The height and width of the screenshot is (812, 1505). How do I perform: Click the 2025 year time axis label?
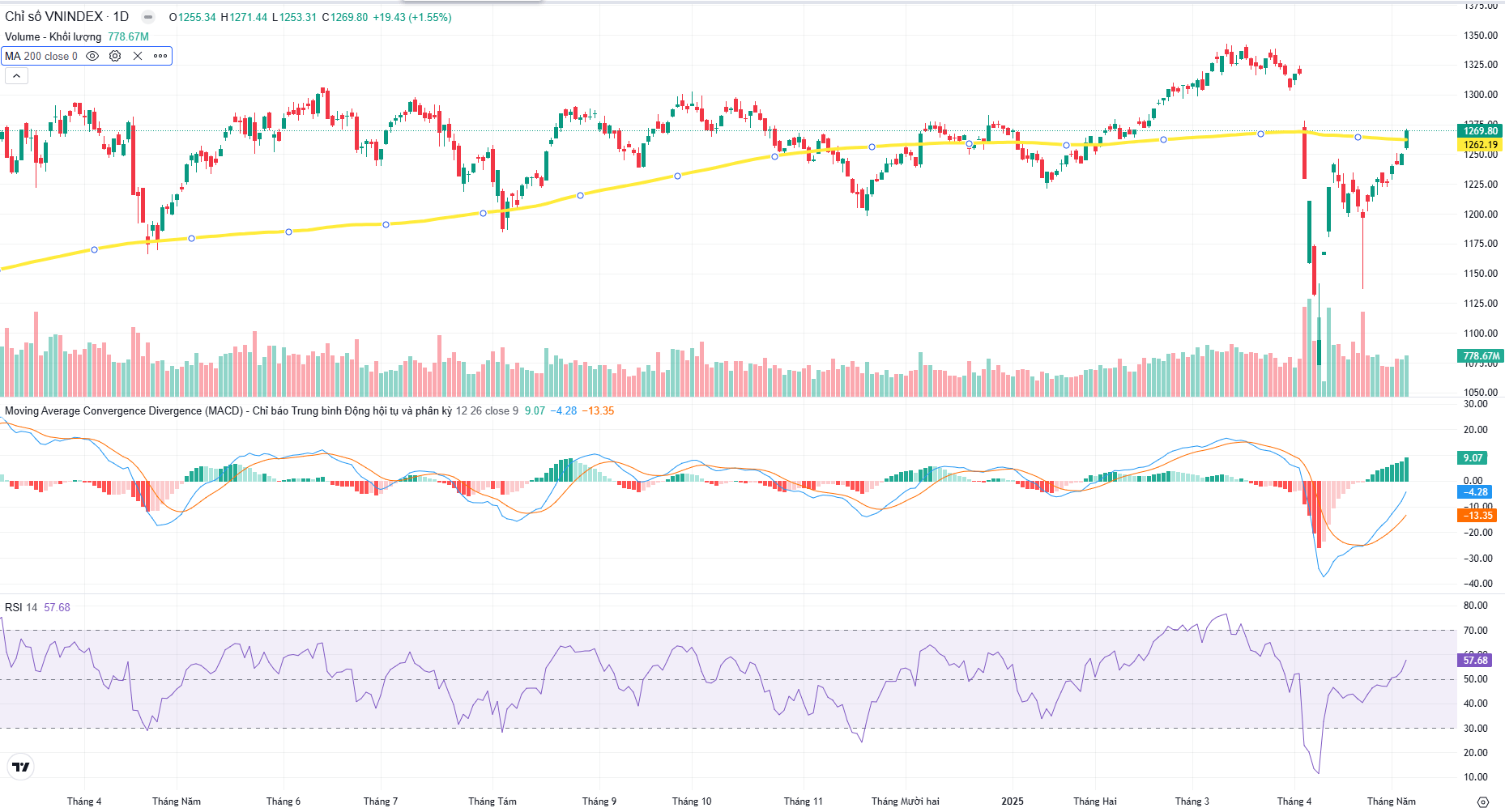pyautogui.click(x=1013, y=801)
